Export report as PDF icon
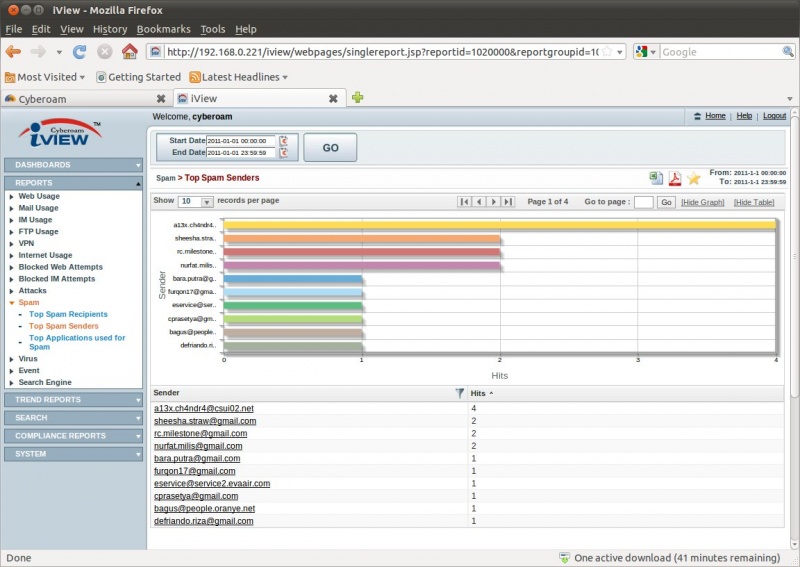800x567 pixels. tap(674, 178)
